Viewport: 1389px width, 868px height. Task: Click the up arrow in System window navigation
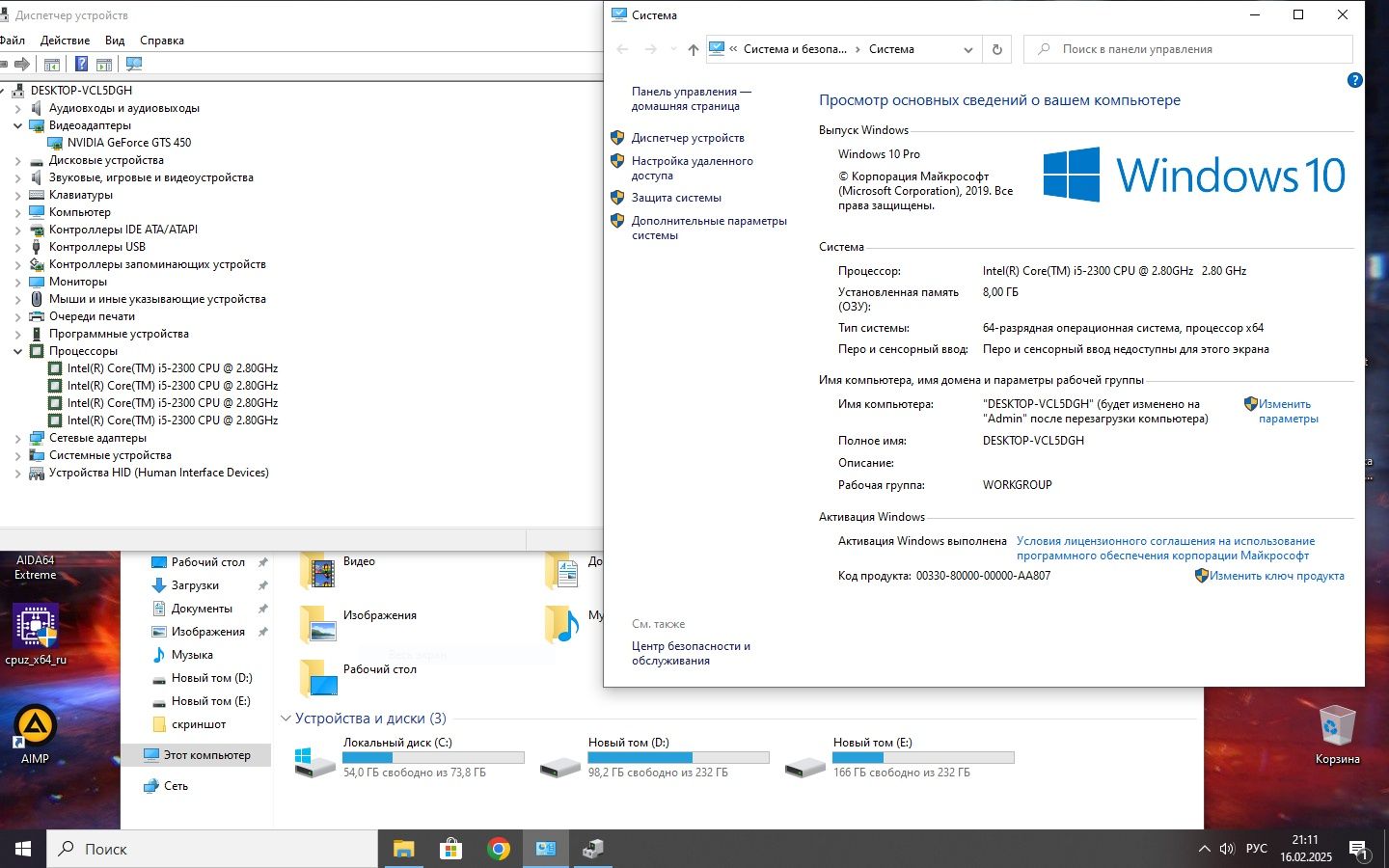pyautogui.click(x=693, y=49)
